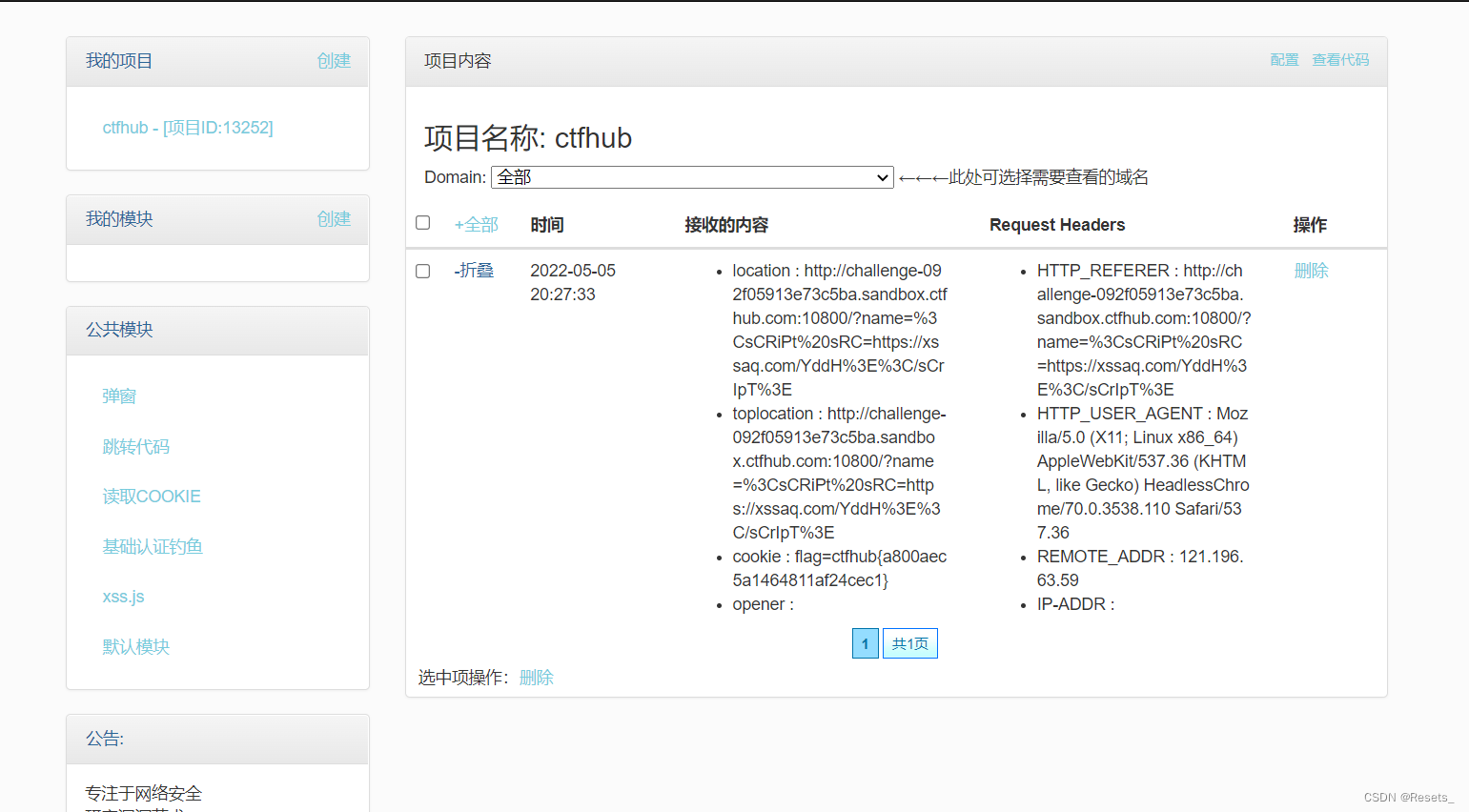Click the 专注于网络安全 announcement text
The image size is (1469, 812).
(x=143, y=793)
